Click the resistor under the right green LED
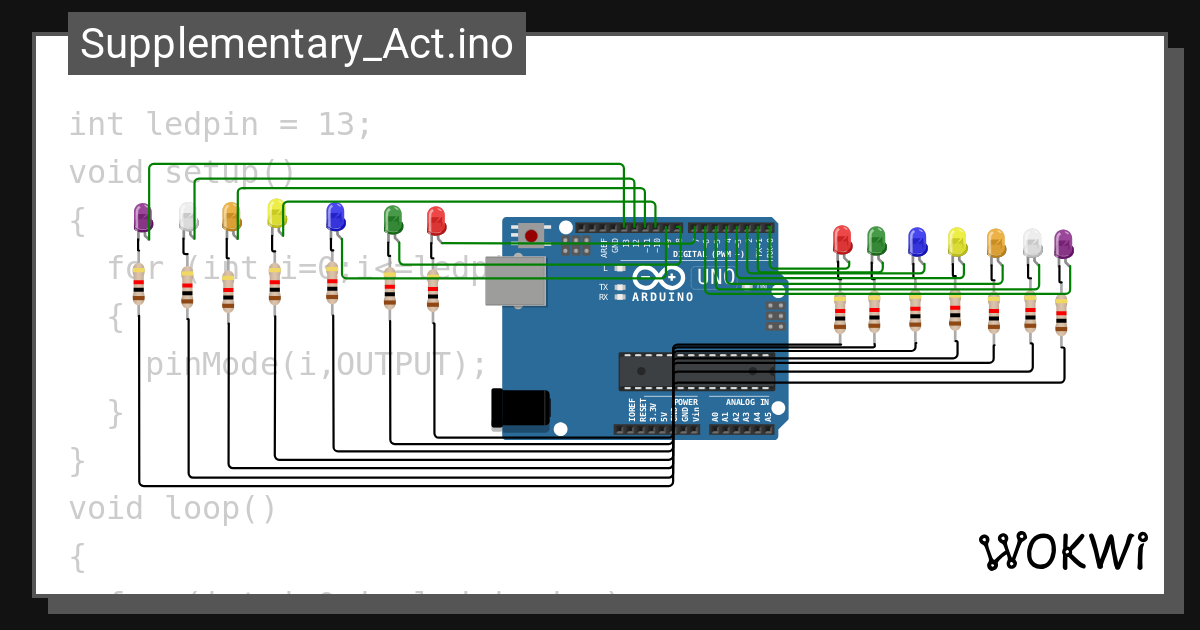Screen dimensions: 1200x630 tap(874, 313)
